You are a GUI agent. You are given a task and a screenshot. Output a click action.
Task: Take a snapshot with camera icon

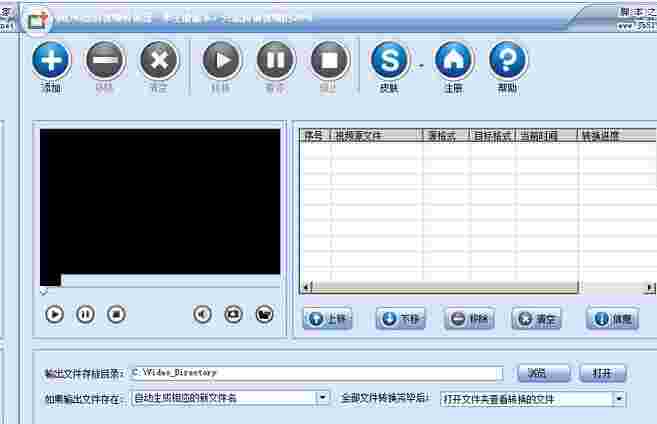233,314
